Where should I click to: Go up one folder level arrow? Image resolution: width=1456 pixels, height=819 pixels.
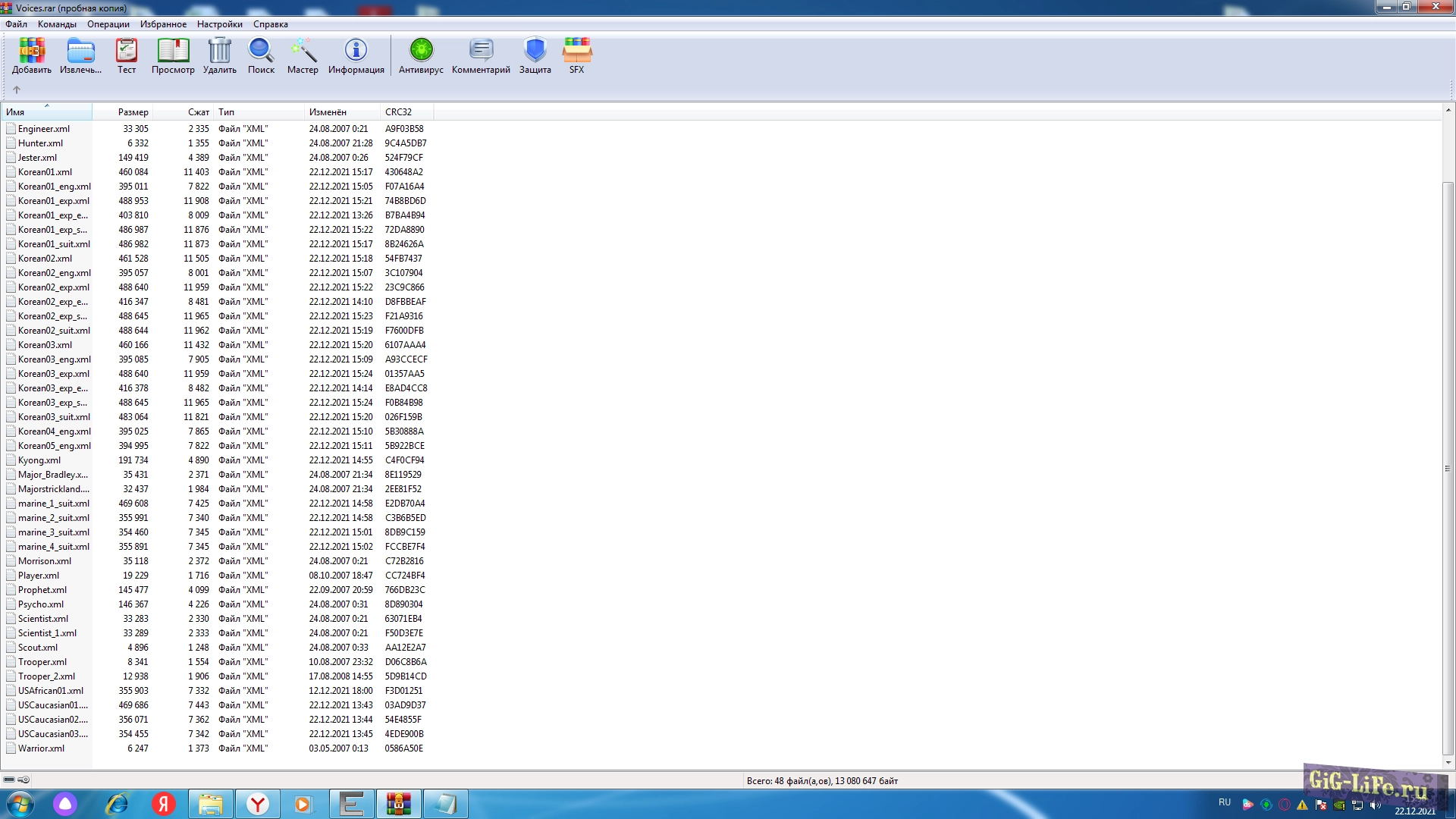[x=17, y=89]
